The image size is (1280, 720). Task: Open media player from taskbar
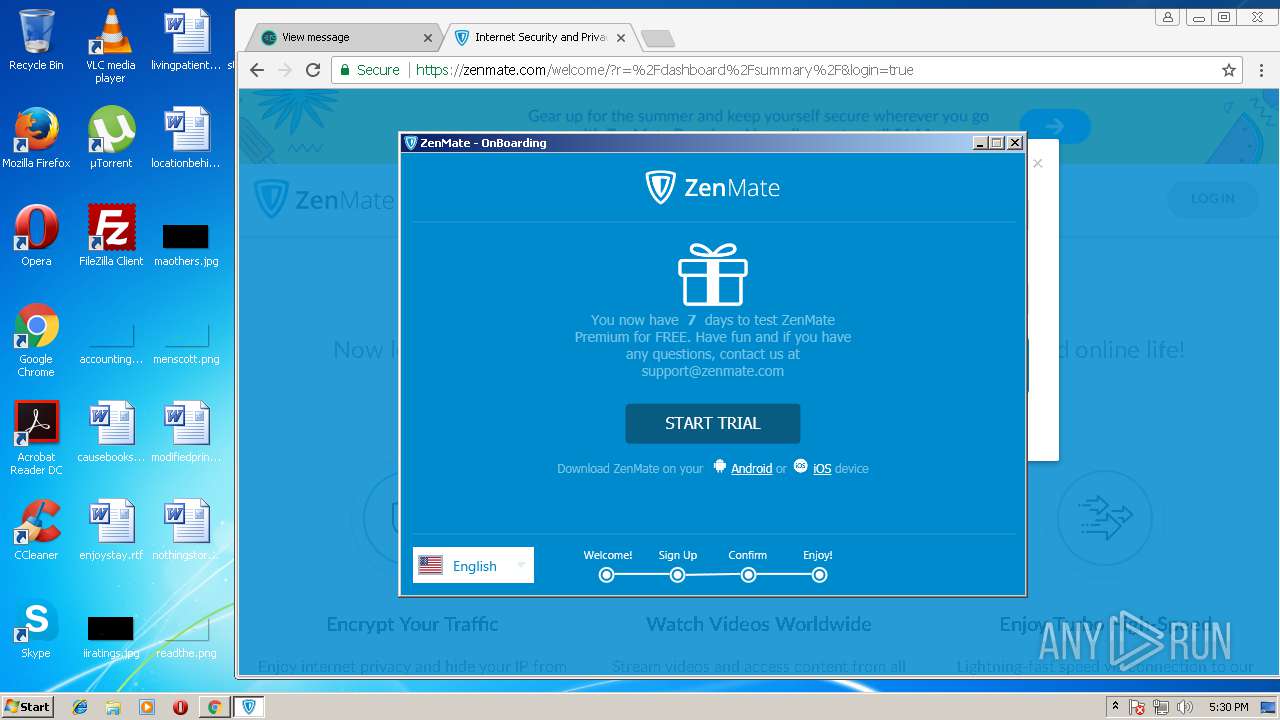coord(147,707)
